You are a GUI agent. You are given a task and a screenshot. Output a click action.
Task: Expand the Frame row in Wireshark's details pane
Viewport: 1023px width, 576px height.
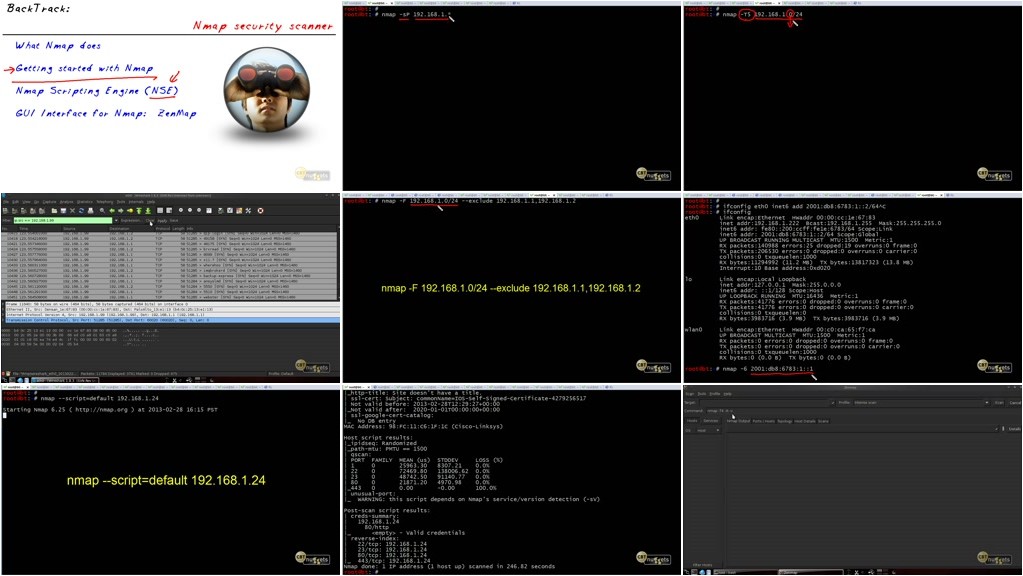[170, 304]
